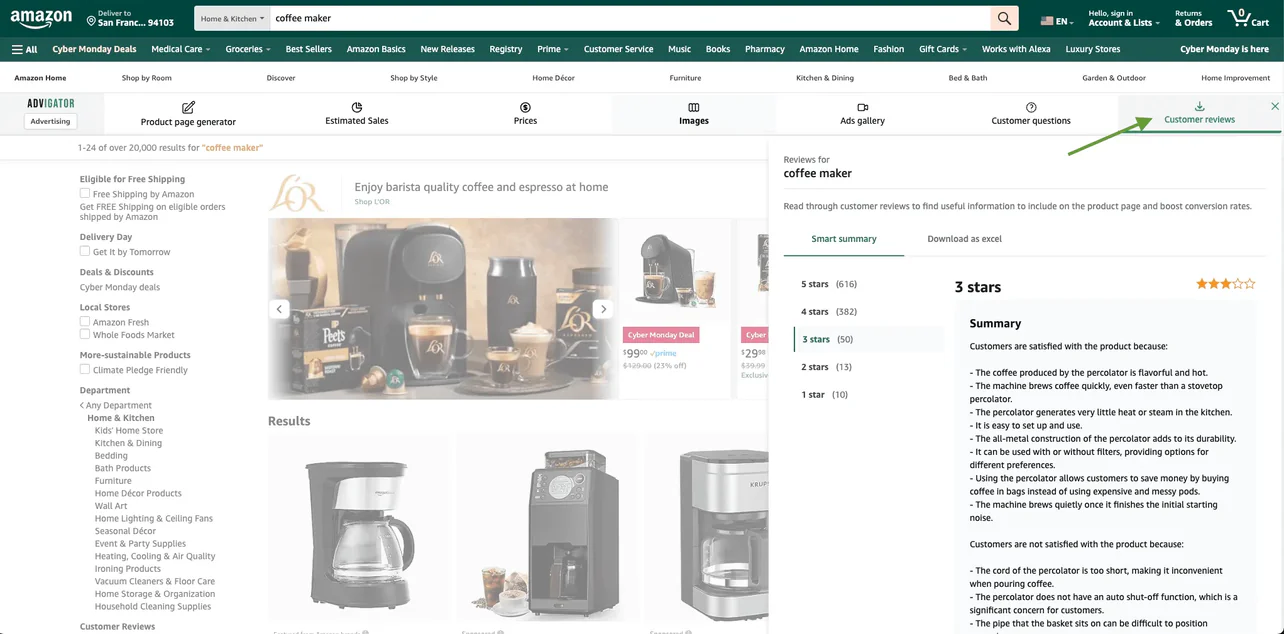The width and height of the screenshot is (1284, 634).
Task: Switch to the Smart summary tab
Action: pyautogui.click(x=844, y=239)
